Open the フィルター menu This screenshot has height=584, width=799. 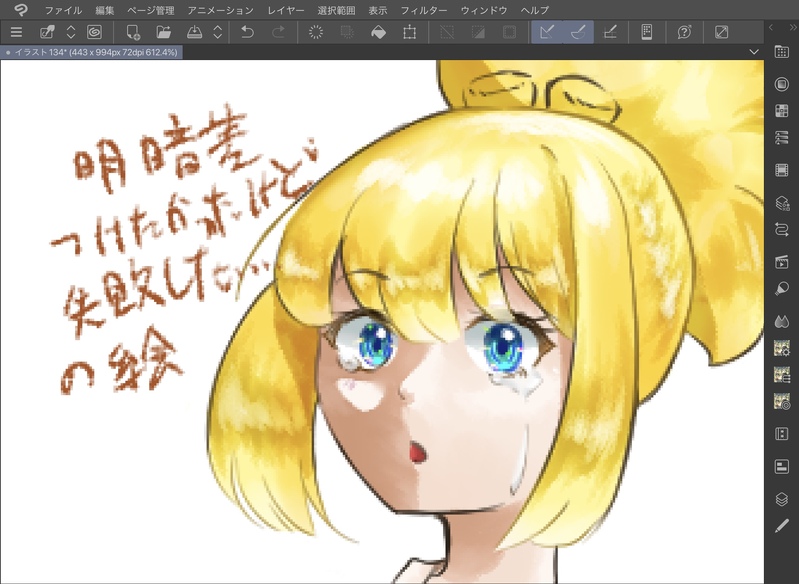tap(423, 10)
